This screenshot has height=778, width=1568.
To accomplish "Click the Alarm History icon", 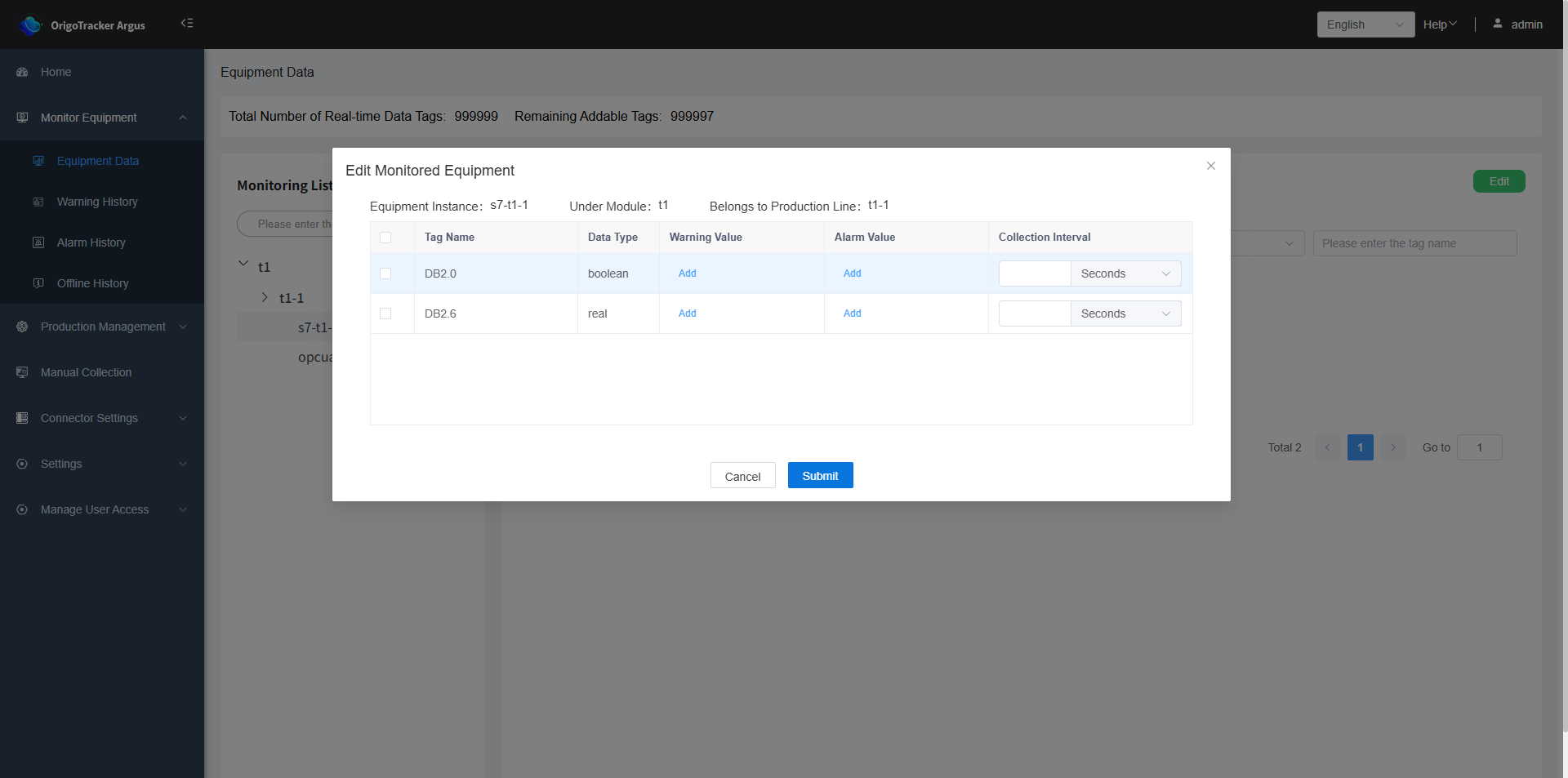I will coord(38,242).
